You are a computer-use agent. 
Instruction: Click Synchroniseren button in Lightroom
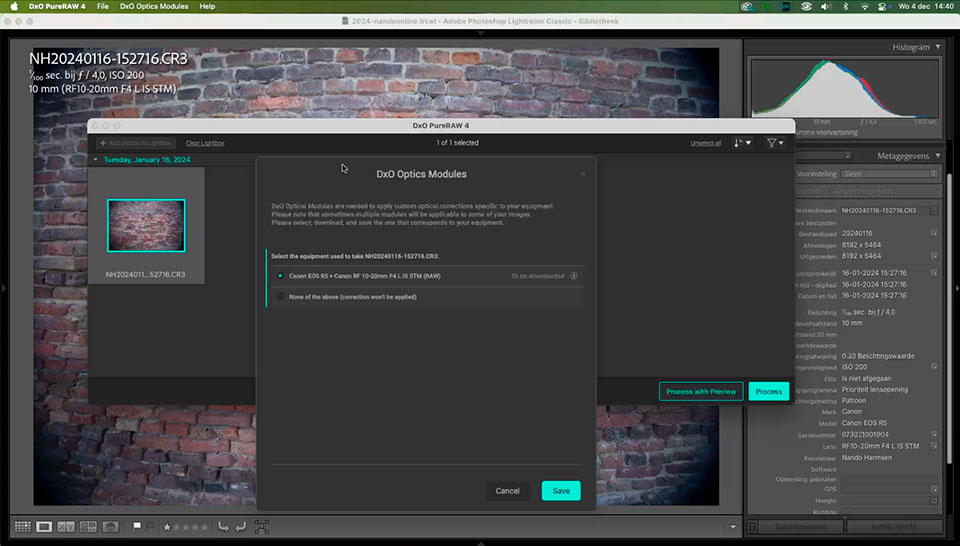(800, 526)
